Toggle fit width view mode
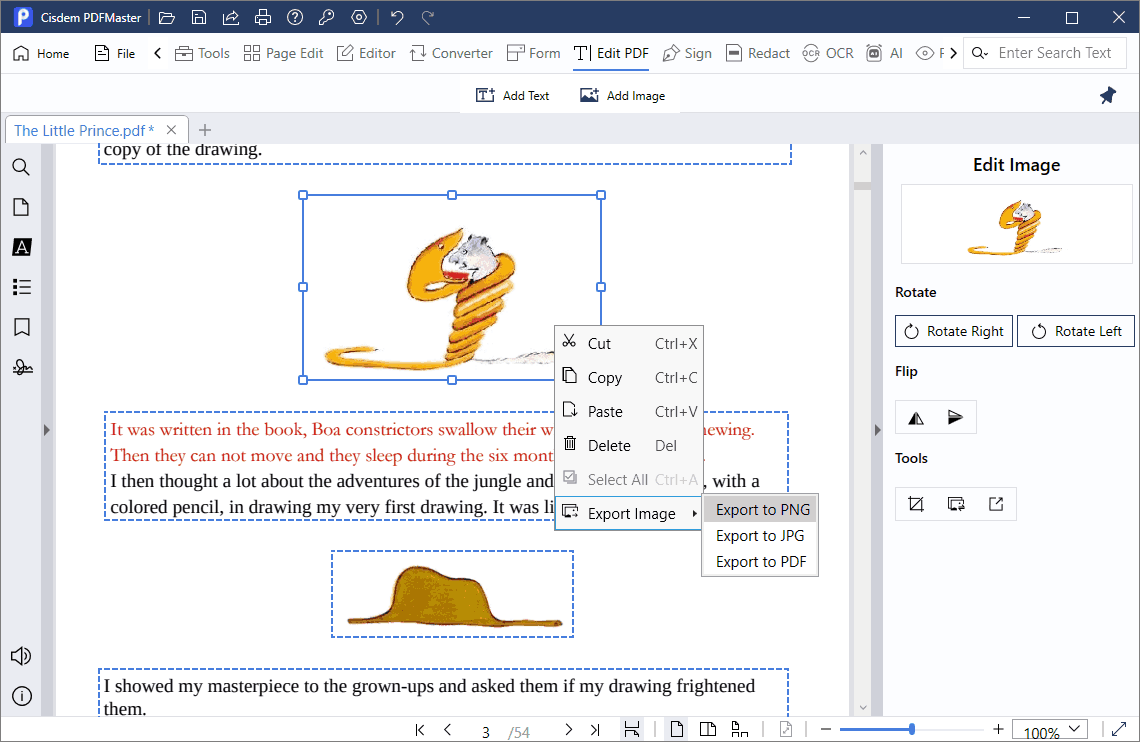Viewport: 1140px width, 742px height. (632, 729)
